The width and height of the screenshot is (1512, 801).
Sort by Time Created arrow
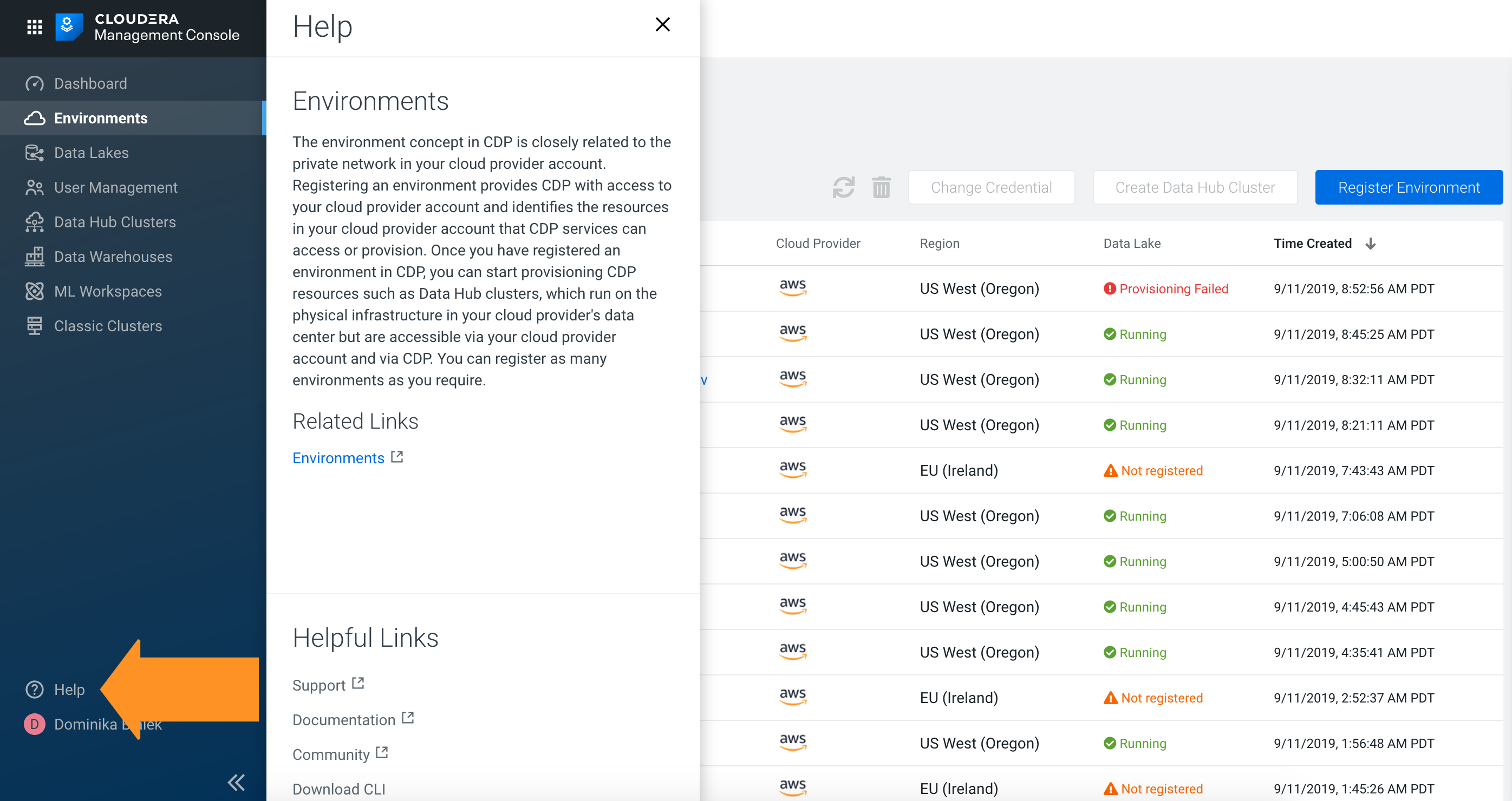pos(1370,244)
